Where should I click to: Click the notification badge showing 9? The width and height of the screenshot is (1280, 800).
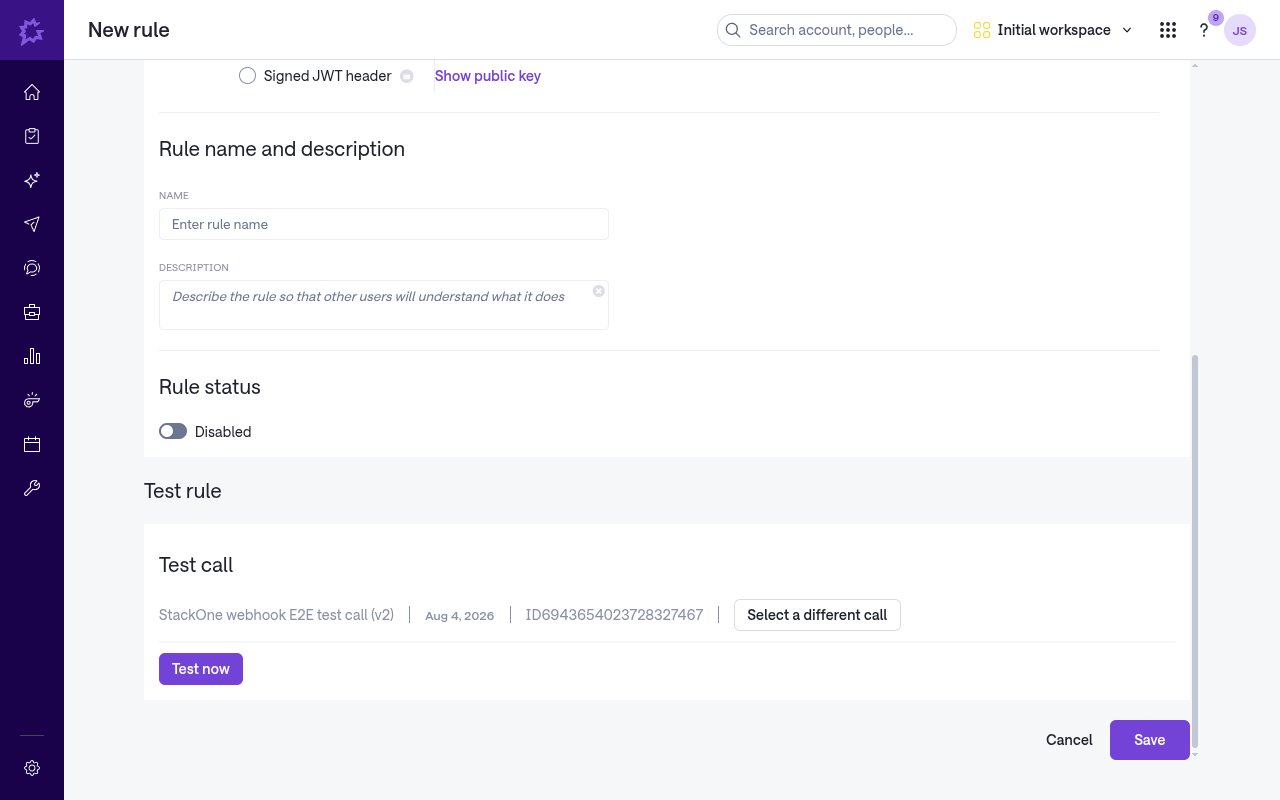[x=1216, y=18]
